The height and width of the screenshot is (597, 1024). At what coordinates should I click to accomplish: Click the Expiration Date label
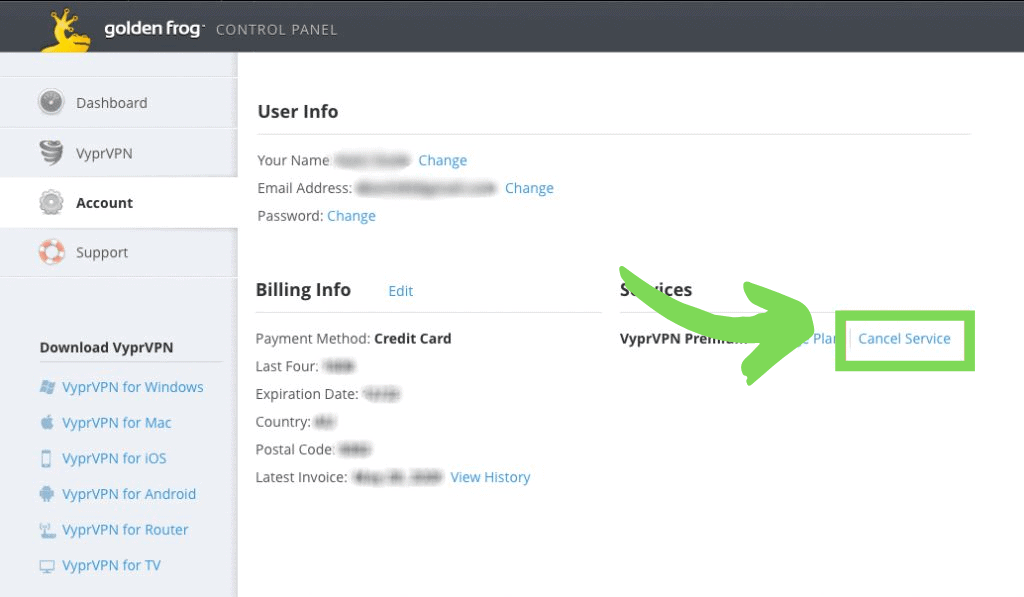click(307, 395)
